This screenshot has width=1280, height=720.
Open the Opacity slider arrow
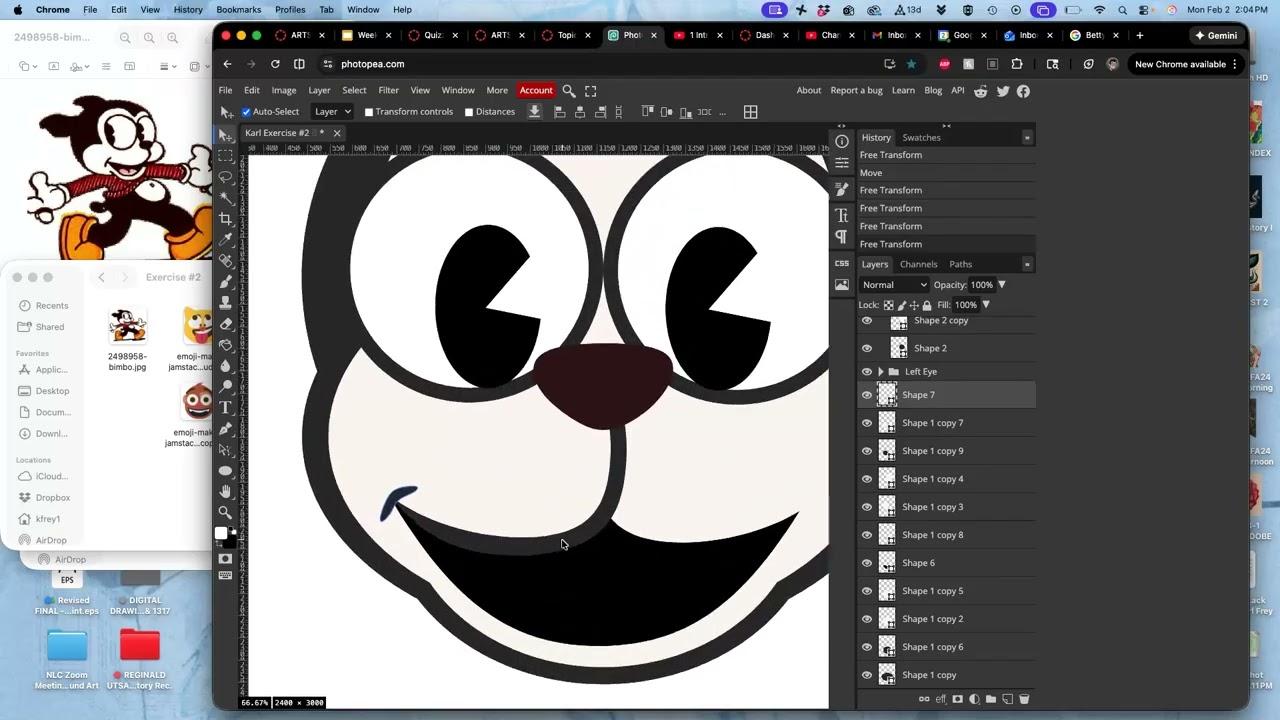point(1001,285)
